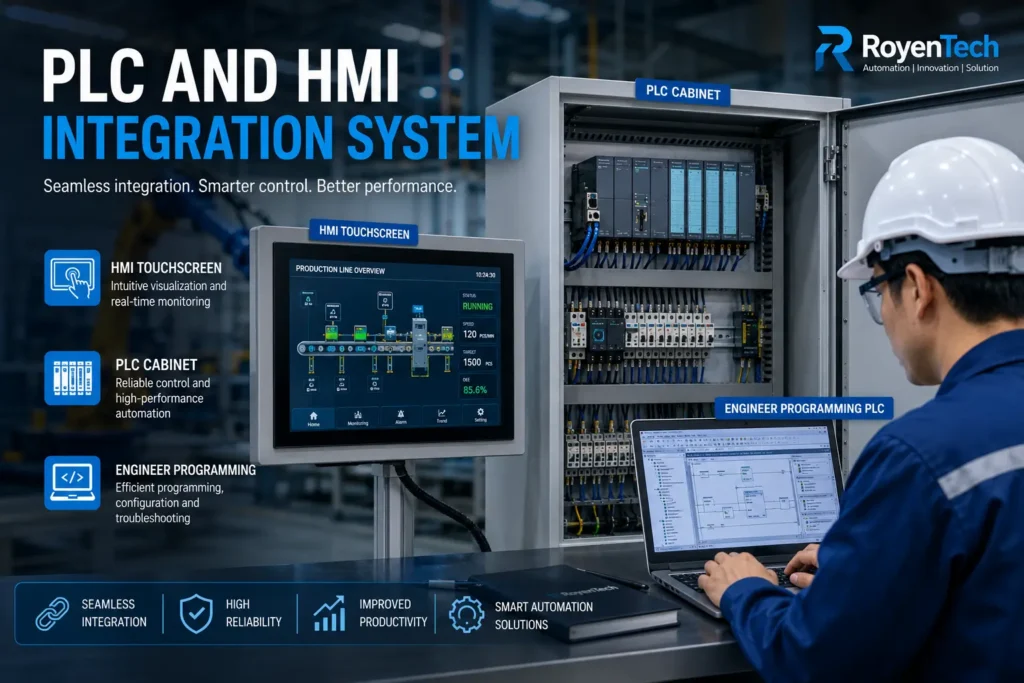The width and height of the screenshot is (1024, 683).
Task: Open the Monitoring tab on the HMI screen
Action: [x=358, y=419]
